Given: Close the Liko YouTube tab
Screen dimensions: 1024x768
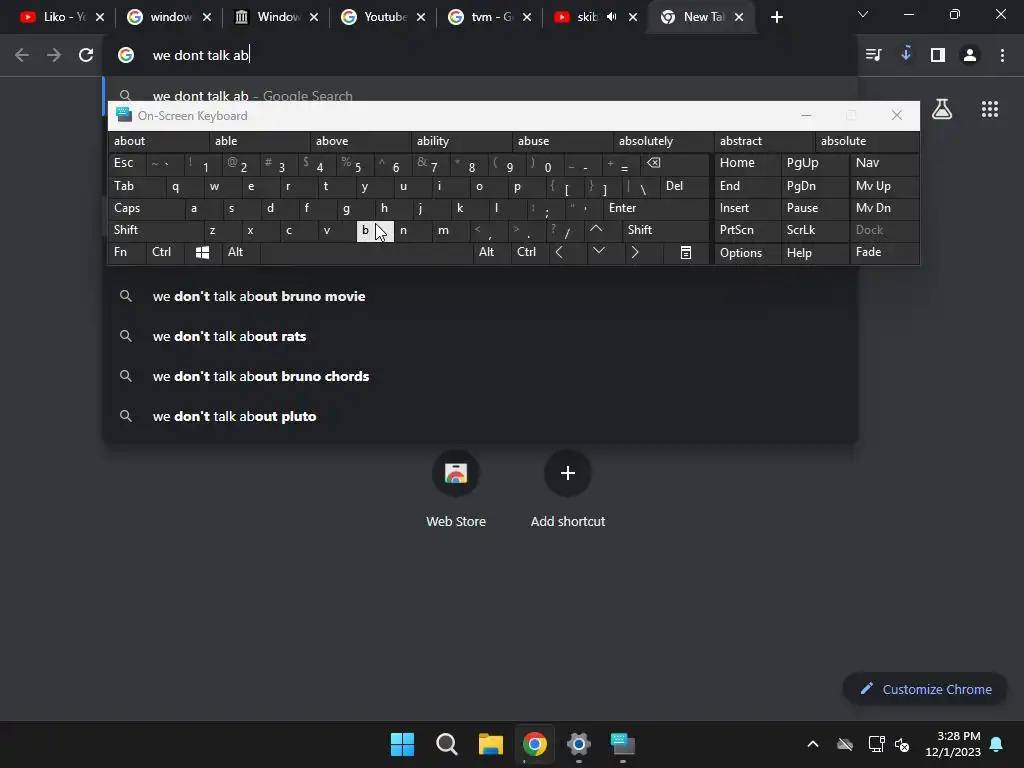Looking at the screenshot, I should (100, 17).
